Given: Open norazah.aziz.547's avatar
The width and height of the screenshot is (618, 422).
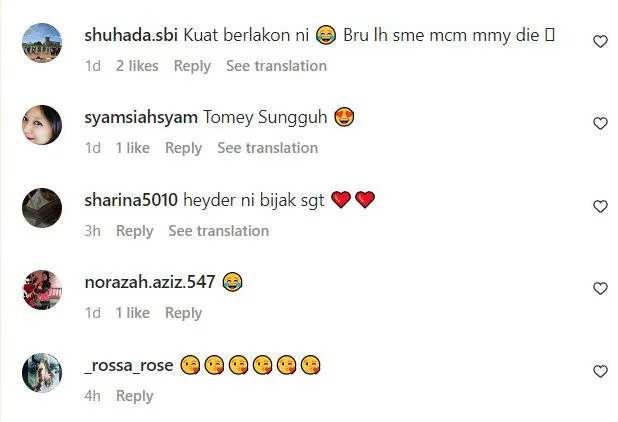Looking at the screenshot, I should [x=42, y=290].
